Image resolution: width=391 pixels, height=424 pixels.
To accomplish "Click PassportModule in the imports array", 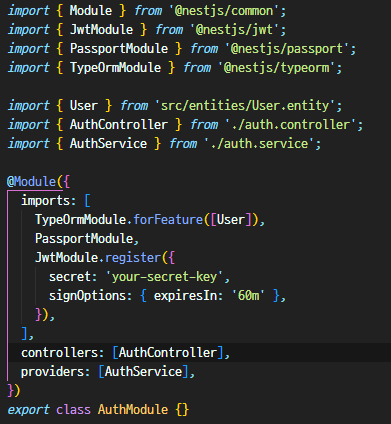I will click(84, 239).
